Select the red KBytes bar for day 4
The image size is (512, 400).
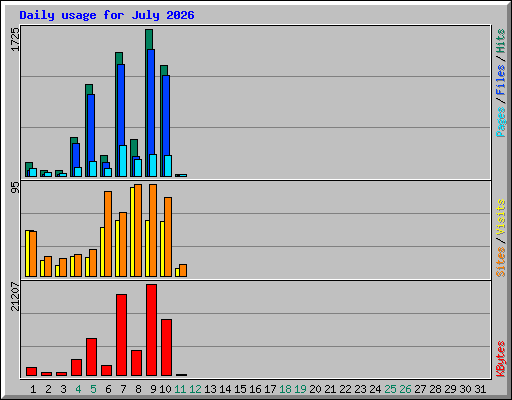[76, 367]
